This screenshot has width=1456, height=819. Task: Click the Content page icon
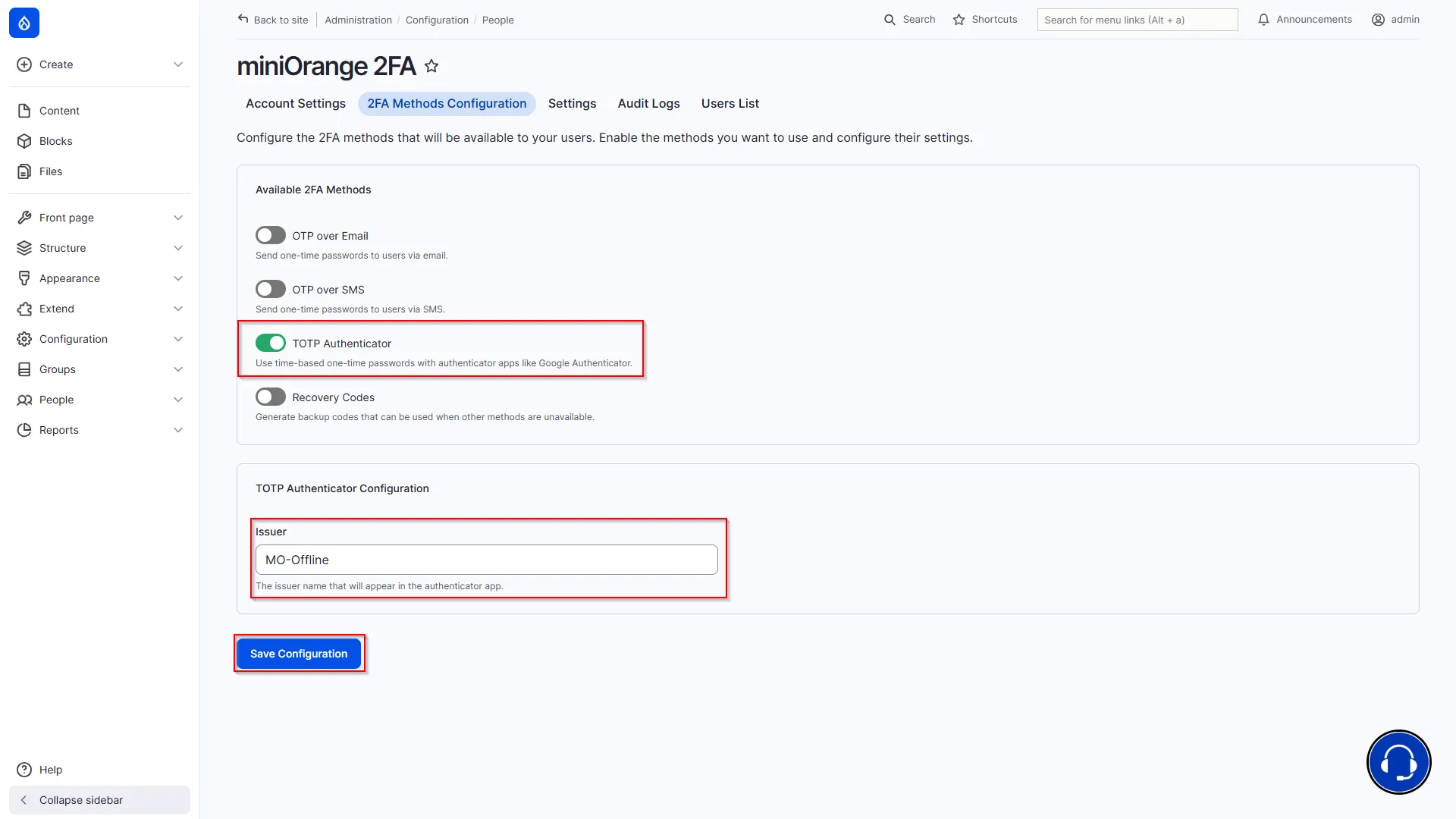(24, 111)
